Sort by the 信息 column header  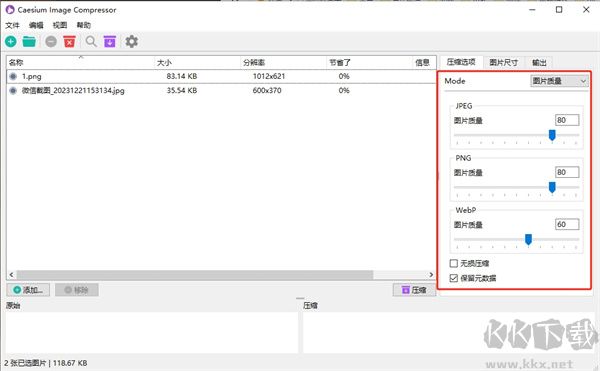point(424,62)
